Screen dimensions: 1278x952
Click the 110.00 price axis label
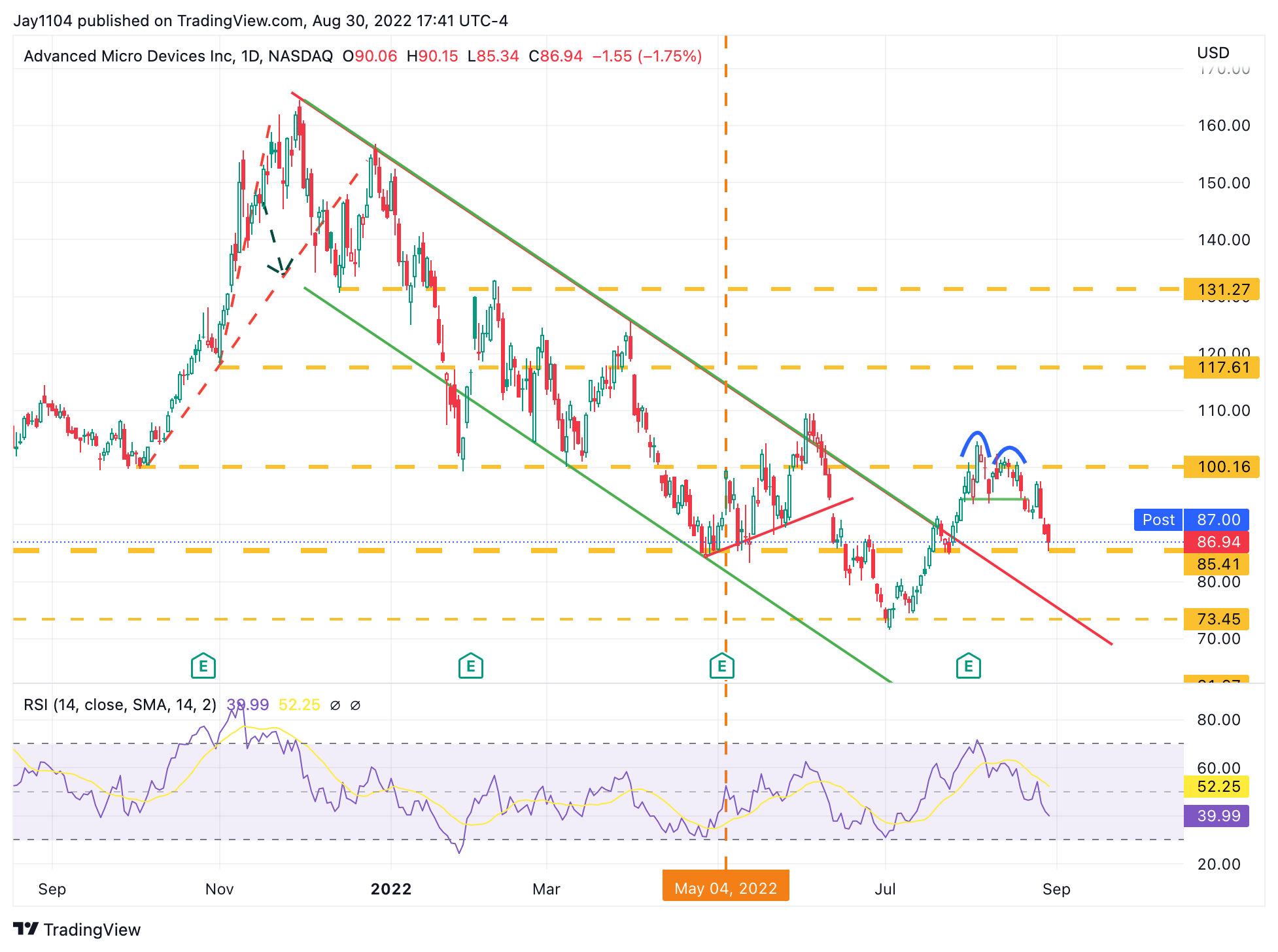tap(1224, 411)
